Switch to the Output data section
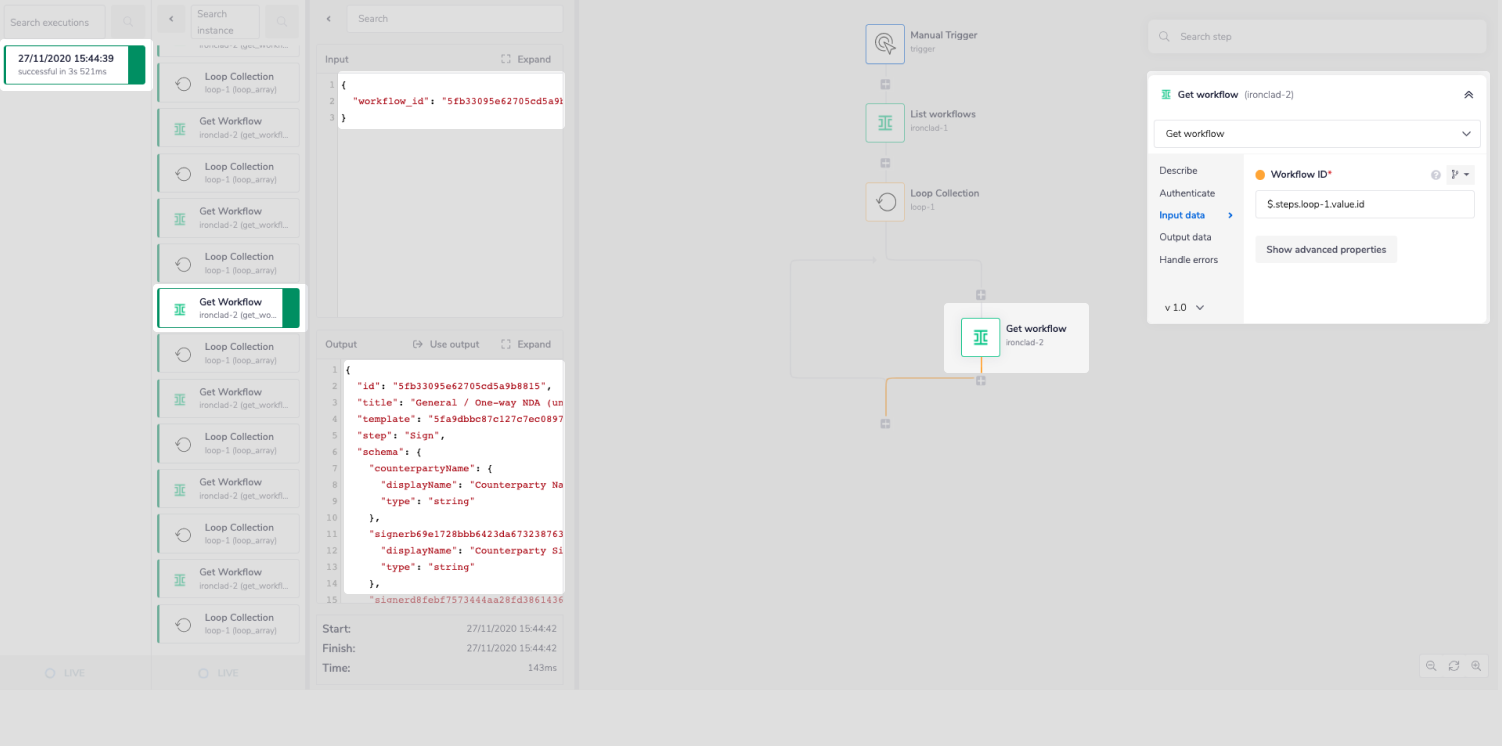The image size is (1502, 746). click(1187, 237)
